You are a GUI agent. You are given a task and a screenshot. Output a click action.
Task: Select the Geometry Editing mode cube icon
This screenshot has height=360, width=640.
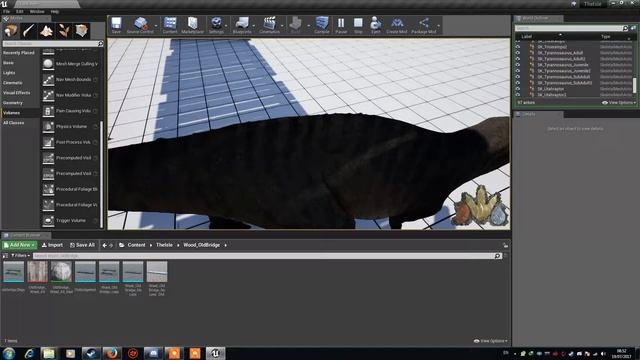82,31
